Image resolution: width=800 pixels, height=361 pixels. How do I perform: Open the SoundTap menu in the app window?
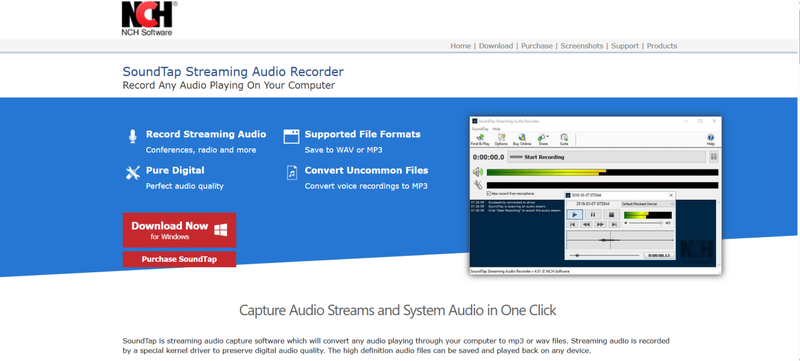pyautogui.click(x=479, y=129)
